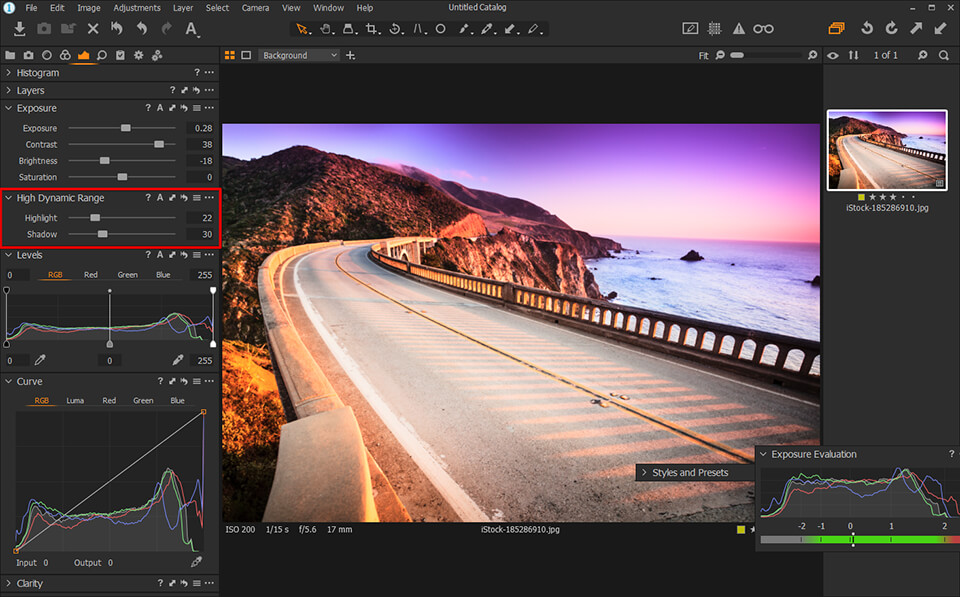Toggle the preview eye icon near '1 of 1'

coord(833,55)
